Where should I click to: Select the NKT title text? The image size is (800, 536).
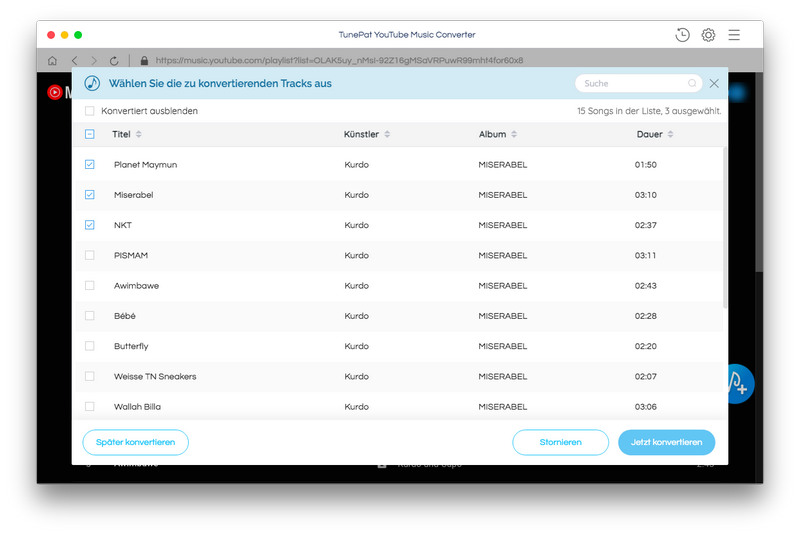[123, 225]
